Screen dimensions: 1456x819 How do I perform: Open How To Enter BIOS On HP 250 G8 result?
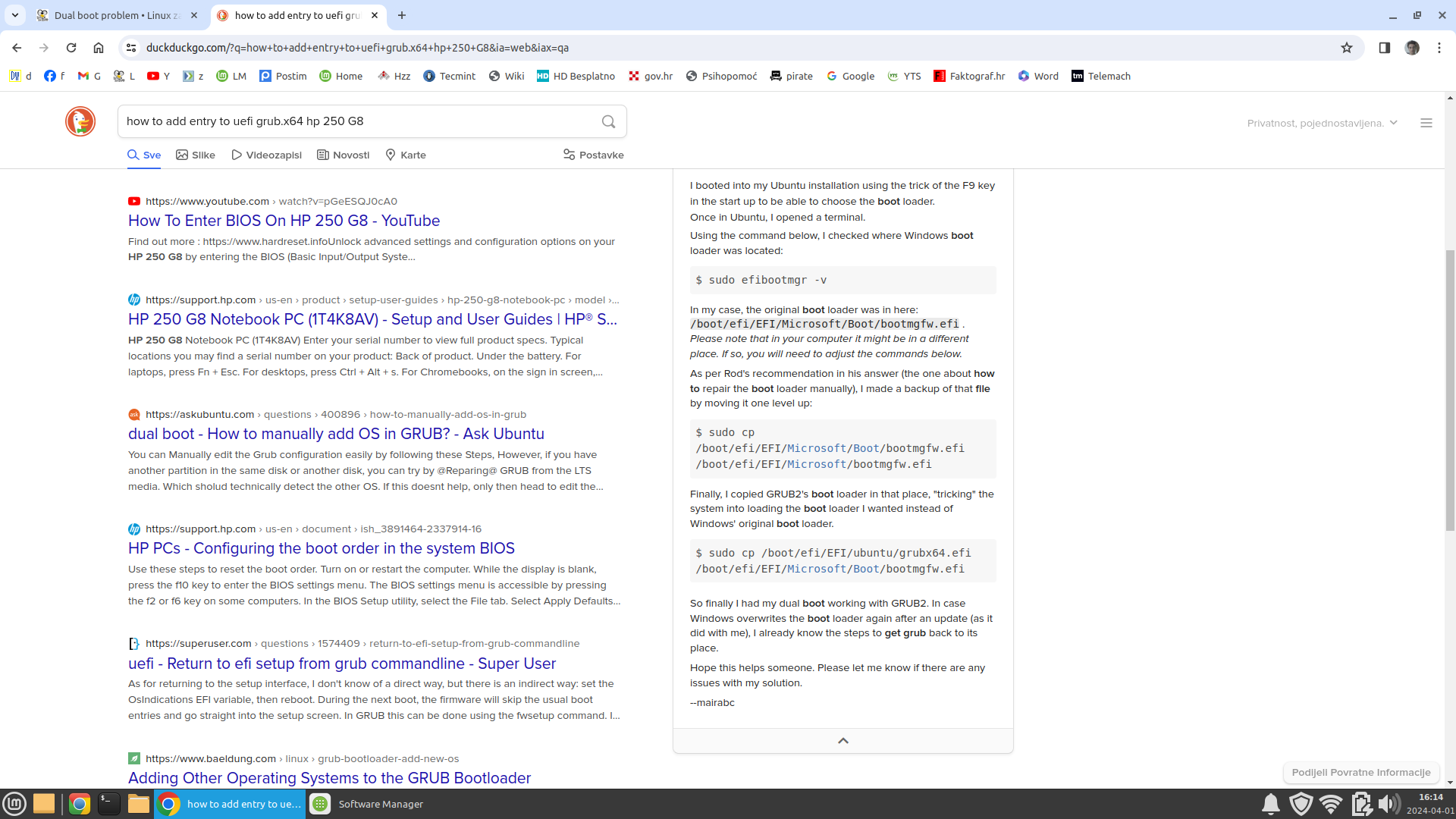[284, 221]
